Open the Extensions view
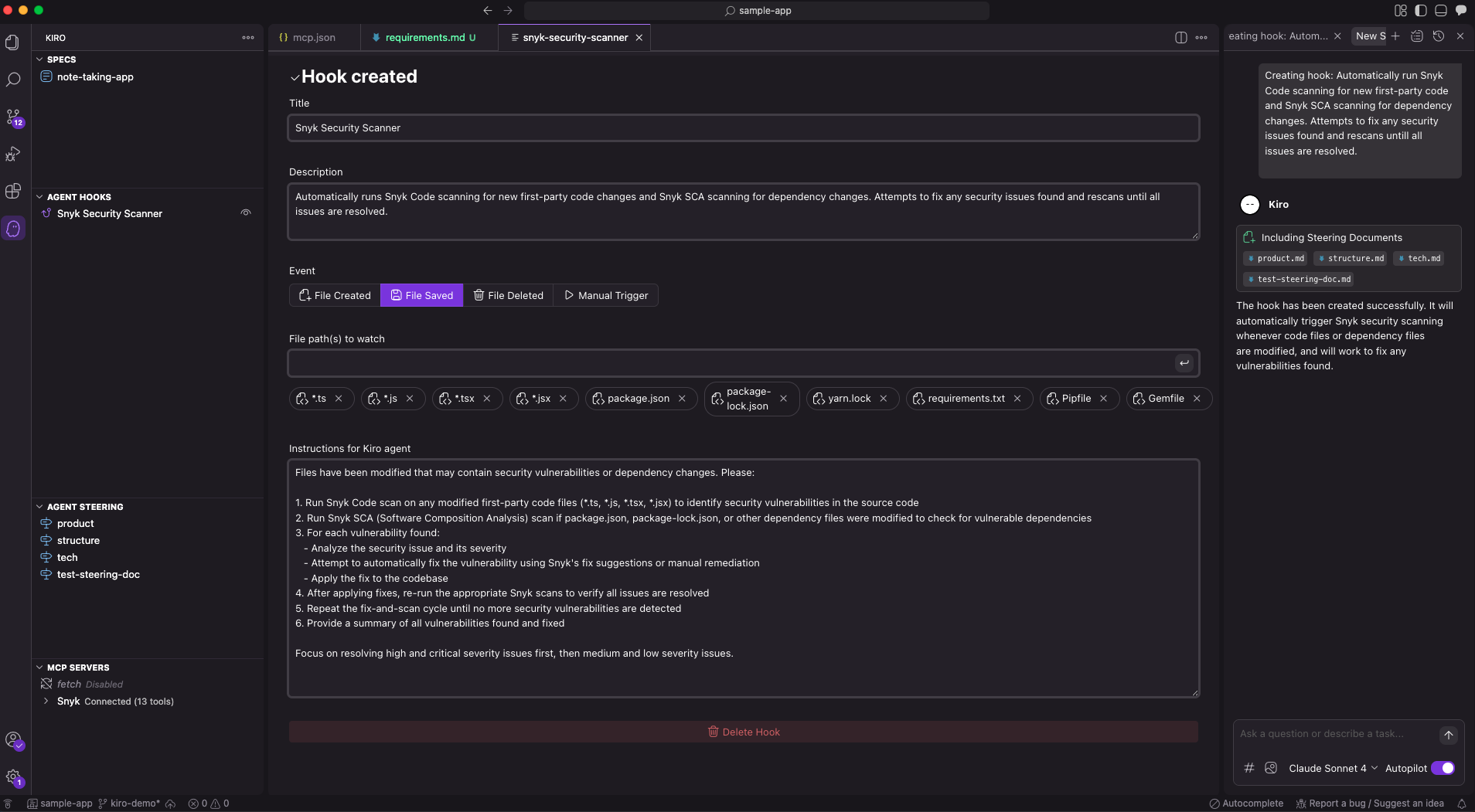The image size is (1475, 812). [13, 191]
